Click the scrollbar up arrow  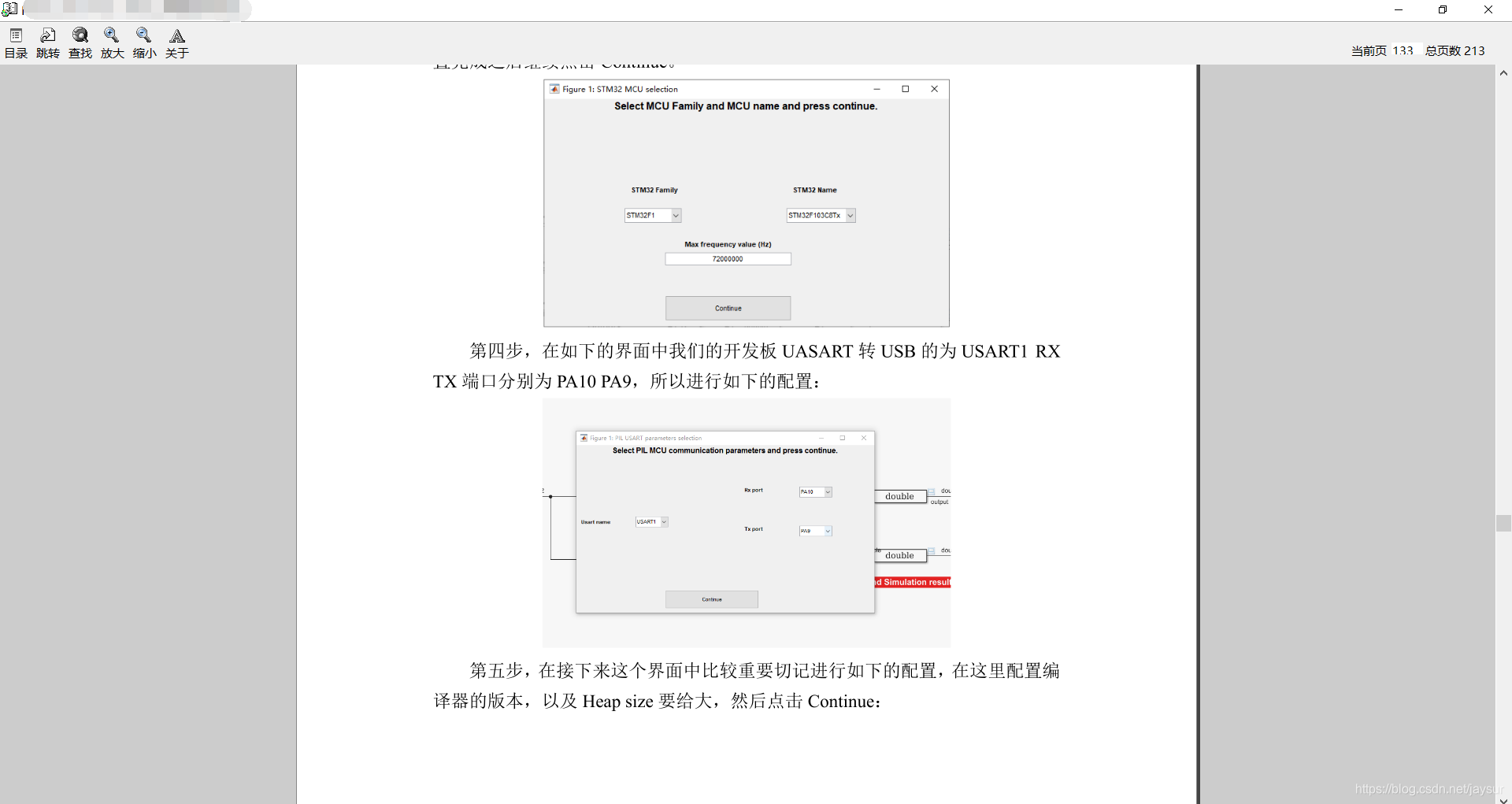point(1503,72)
